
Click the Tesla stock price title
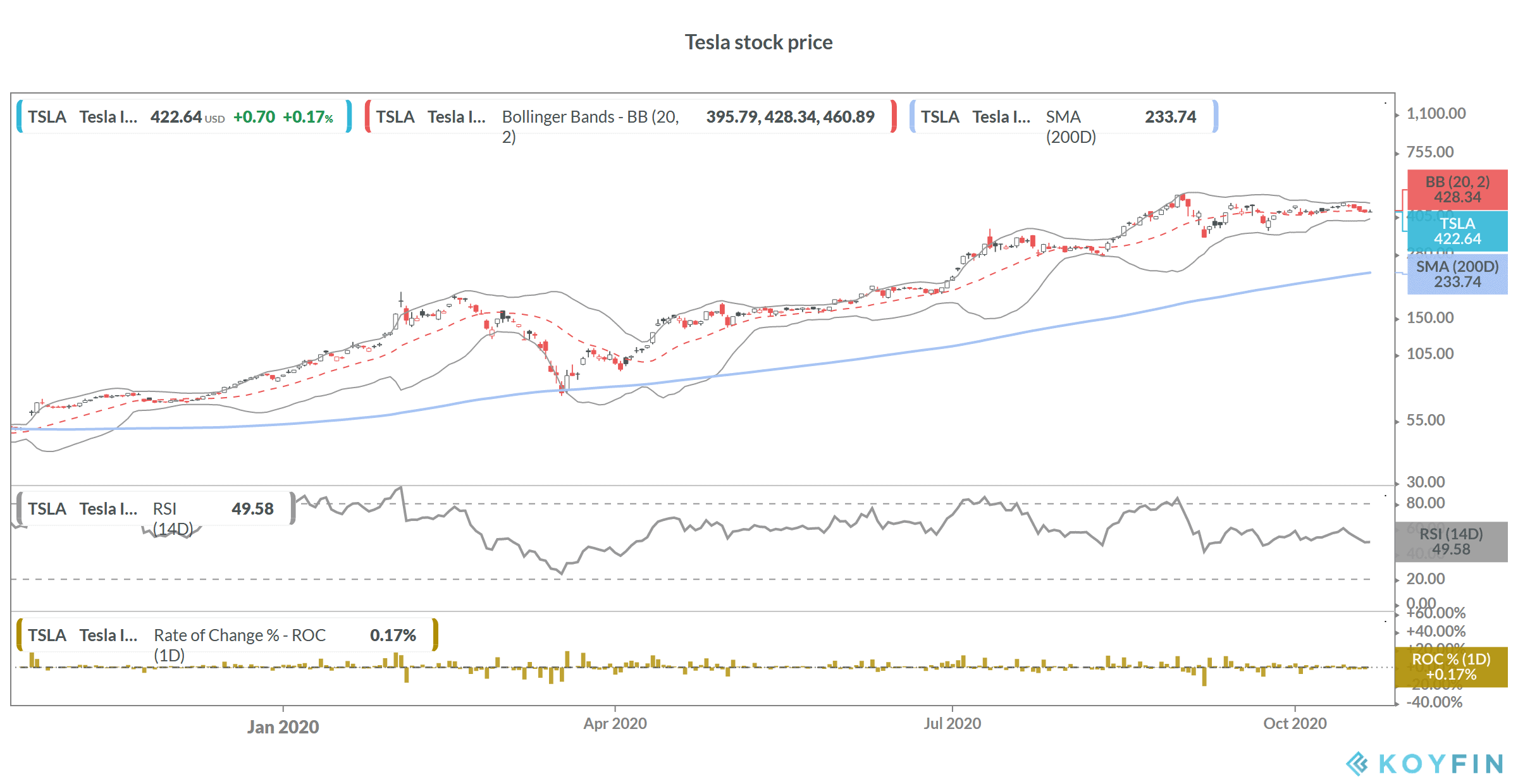(758, 42)
